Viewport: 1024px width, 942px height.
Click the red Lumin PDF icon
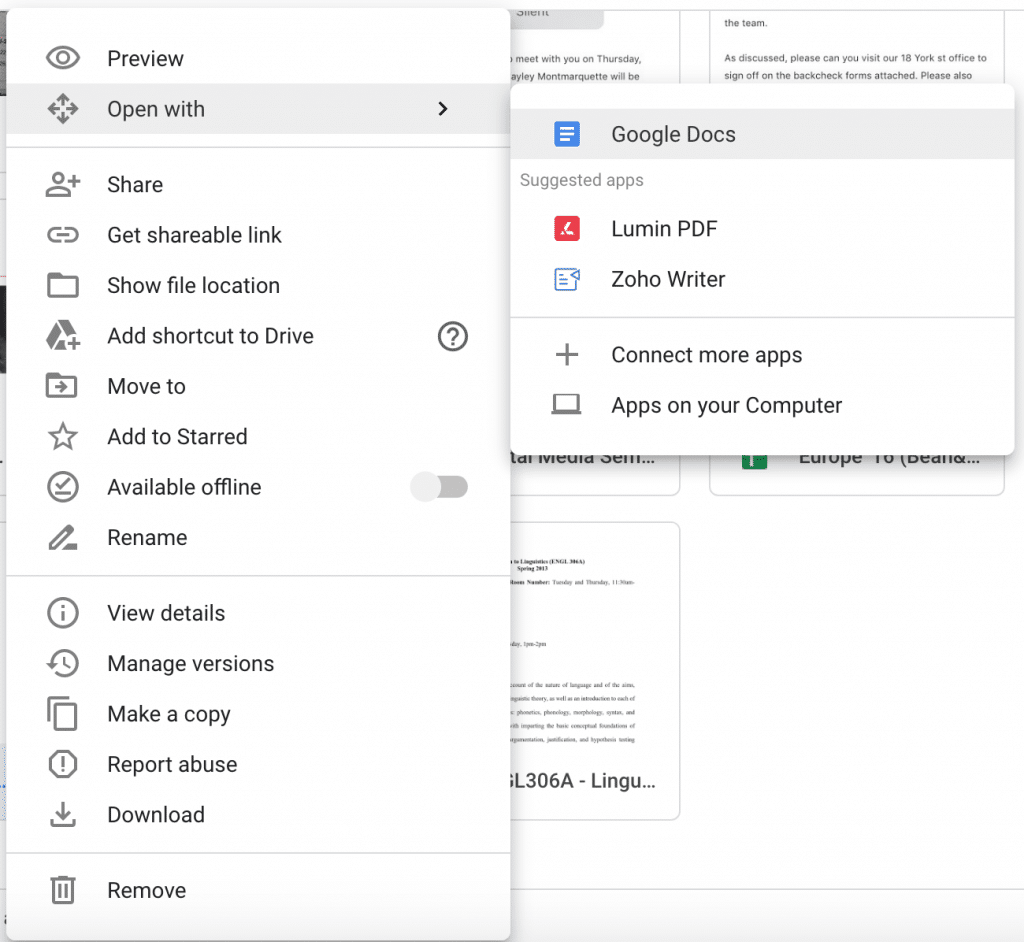[567, 229]
